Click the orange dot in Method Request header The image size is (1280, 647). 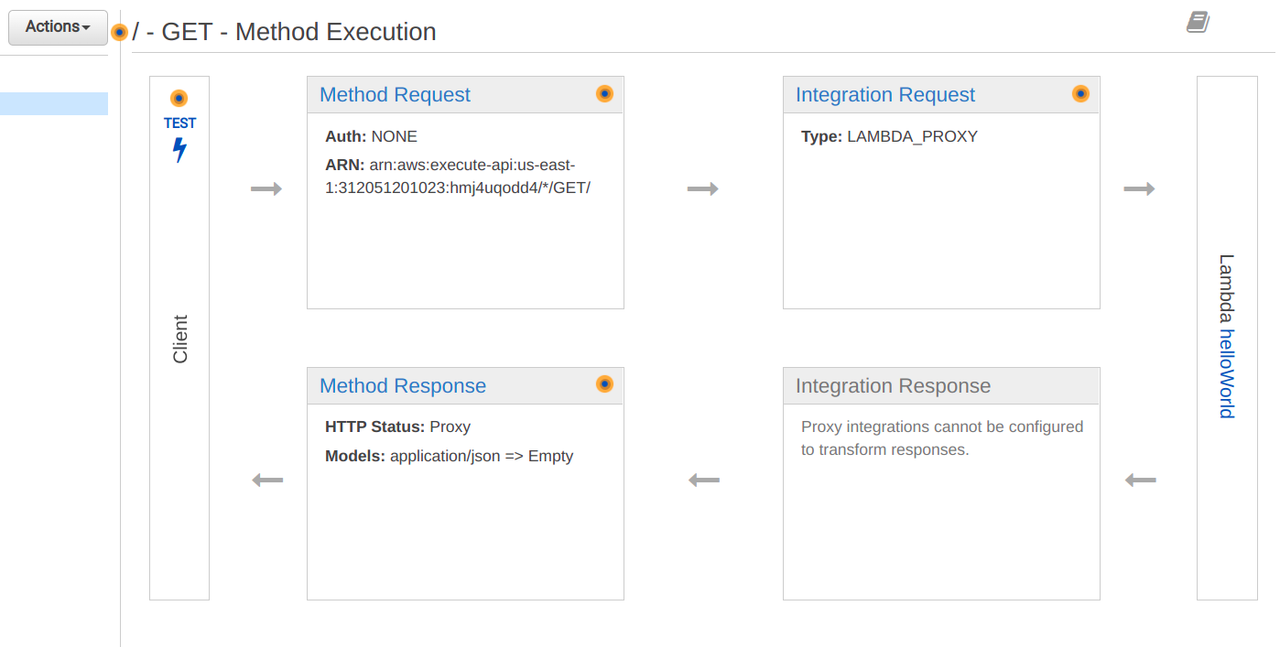point(604,94)
